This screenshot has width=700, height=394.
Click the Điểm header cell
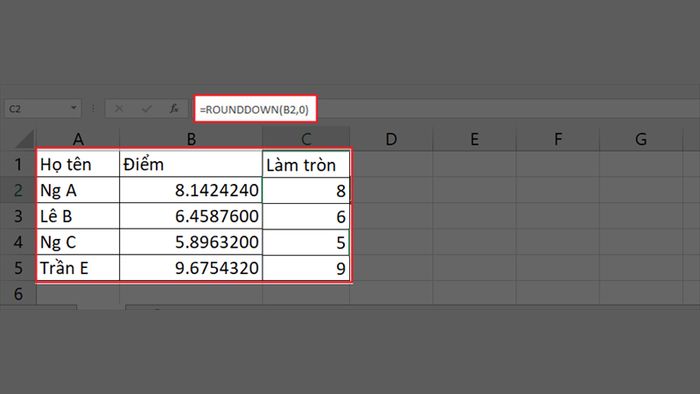pyautogui.click(x=191, y=164)
